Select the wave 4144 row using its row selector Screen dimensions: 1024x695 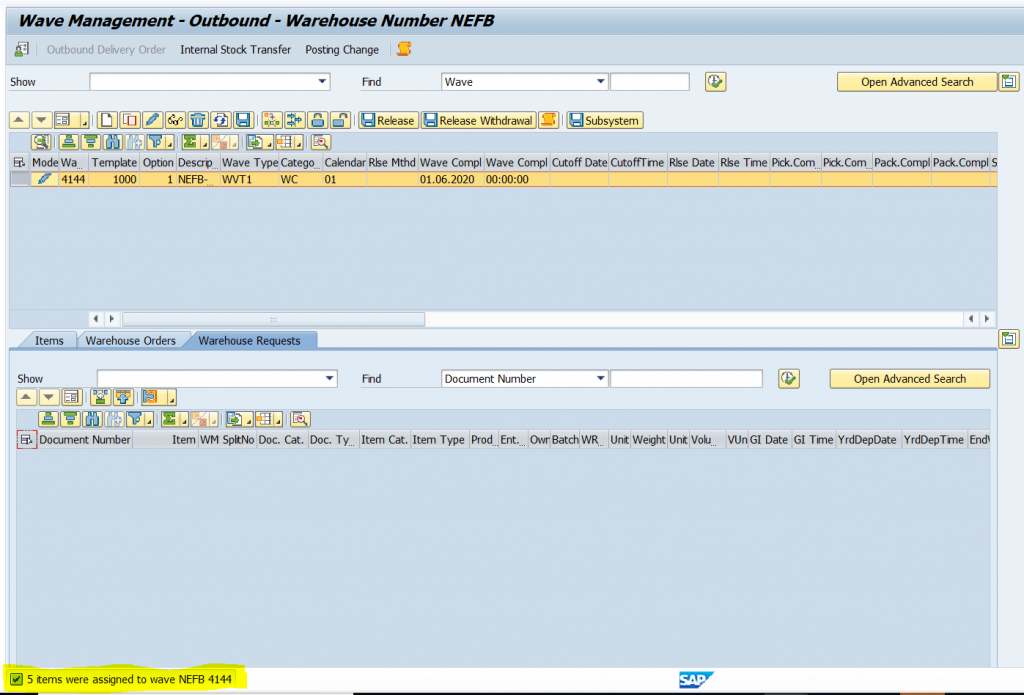click(20, 179)
